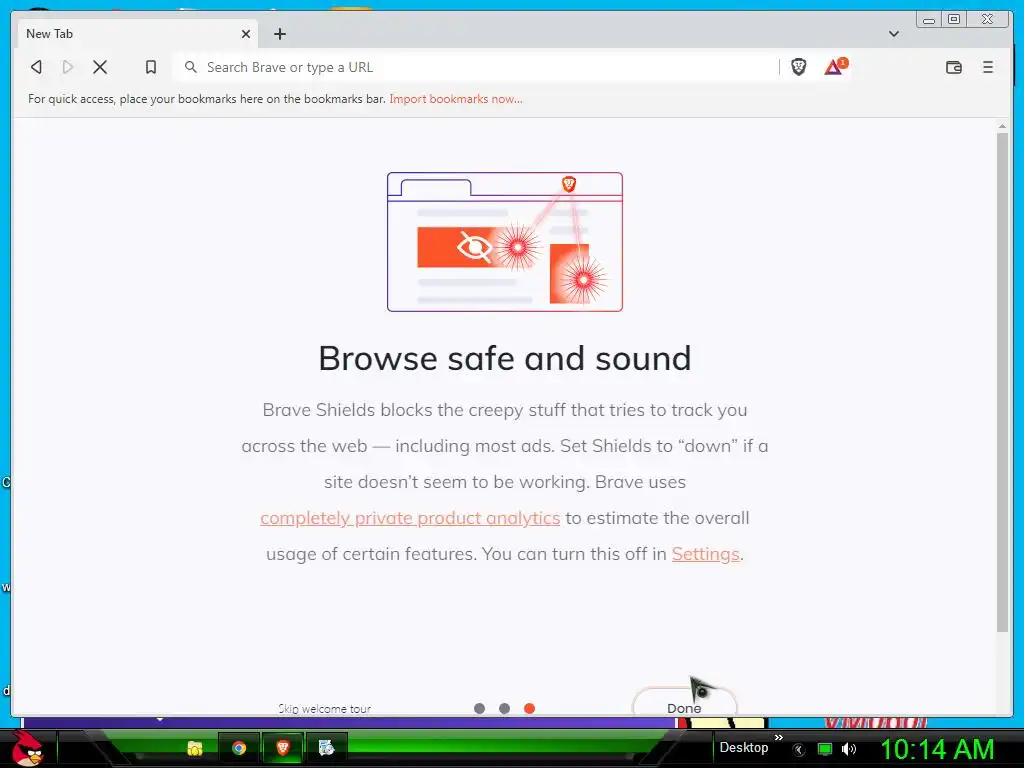Bookmark this page with the bookmark icon

point(151,67)
